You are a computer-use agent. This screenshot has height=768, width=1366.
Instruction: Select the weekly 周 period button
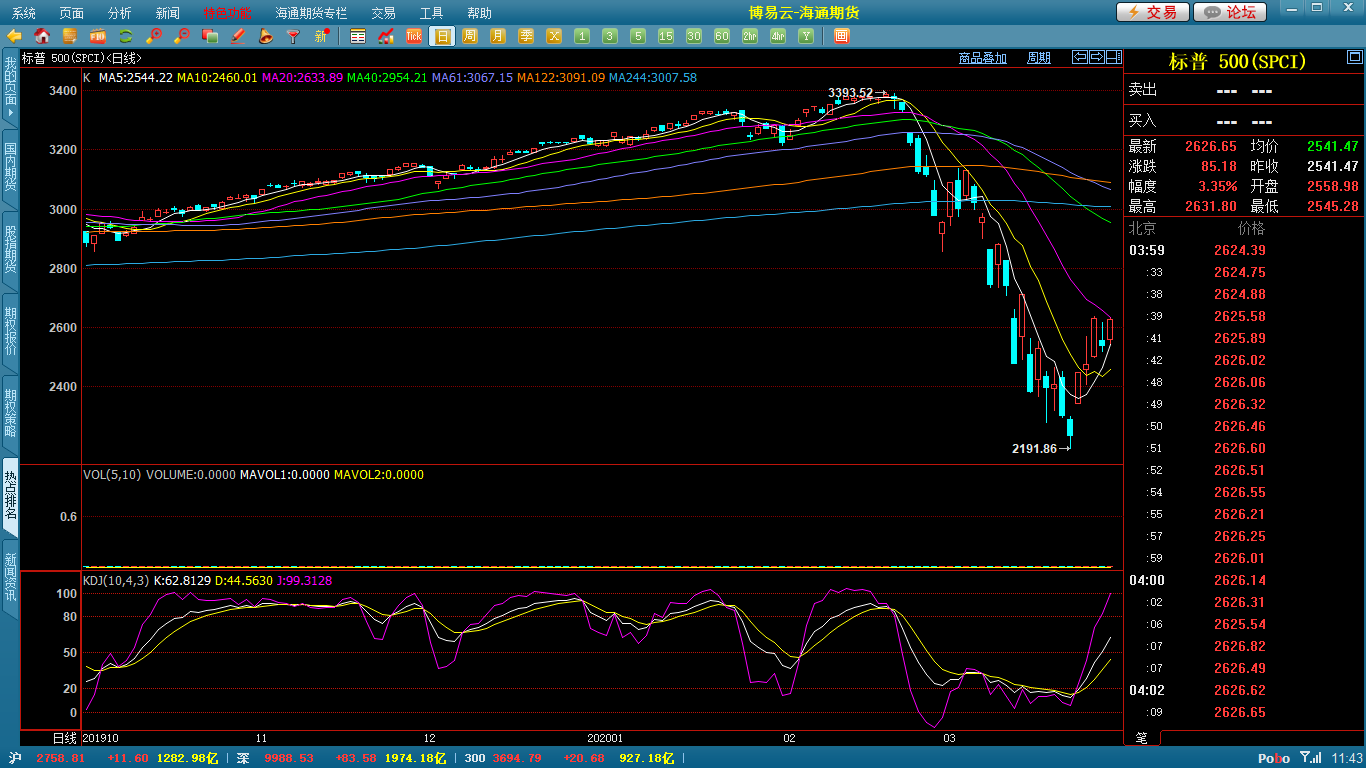point(470,36)
